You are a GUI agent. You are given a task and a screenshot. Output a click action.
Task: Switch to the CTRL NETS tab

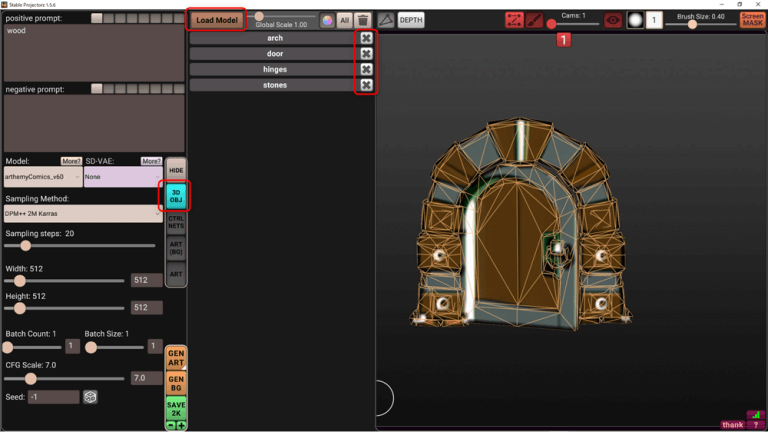[x=176, y=222]
